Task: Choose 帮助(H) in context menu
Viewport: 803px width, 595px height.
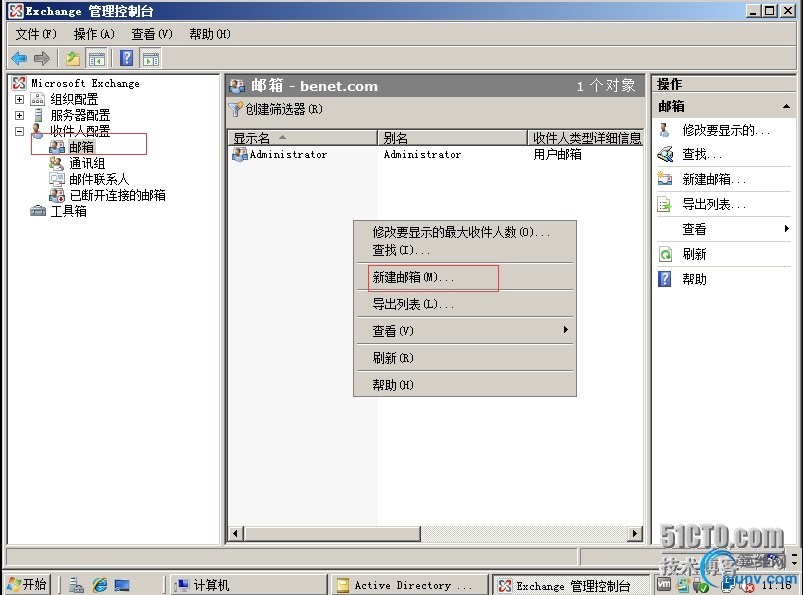Action: 464,385
